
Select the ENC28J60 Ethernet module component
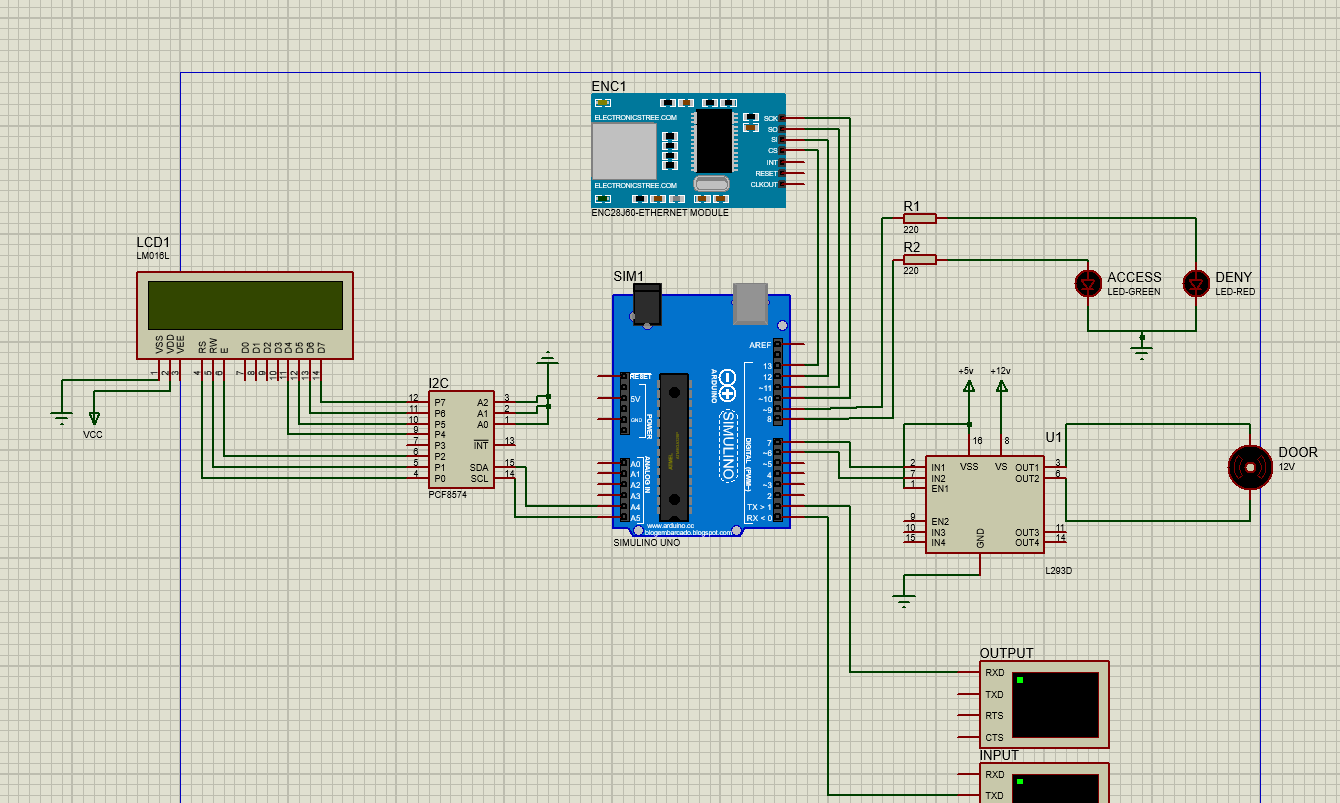click(x=688, y=151)
